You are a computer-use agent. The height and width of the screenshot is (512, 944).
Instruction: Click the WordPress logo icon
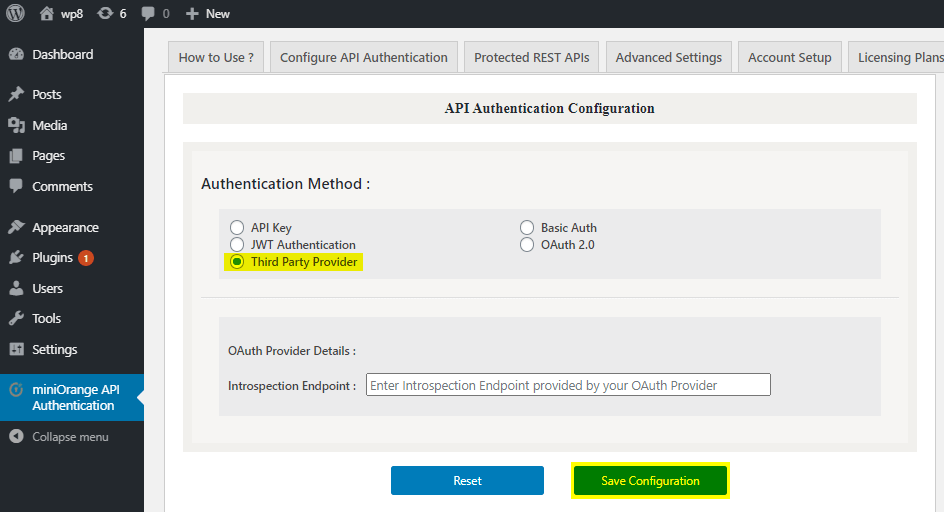16,14
